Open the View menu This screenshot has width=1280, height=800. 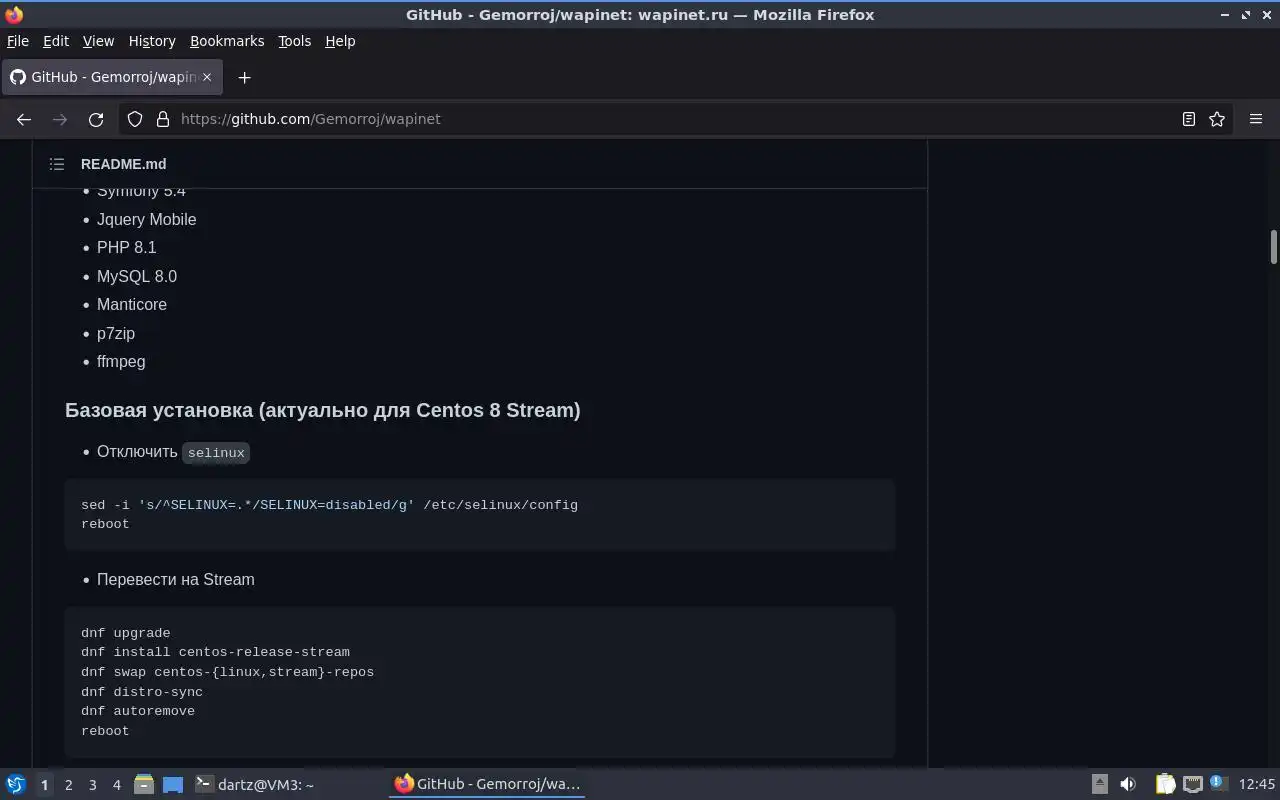click(98, 41)
